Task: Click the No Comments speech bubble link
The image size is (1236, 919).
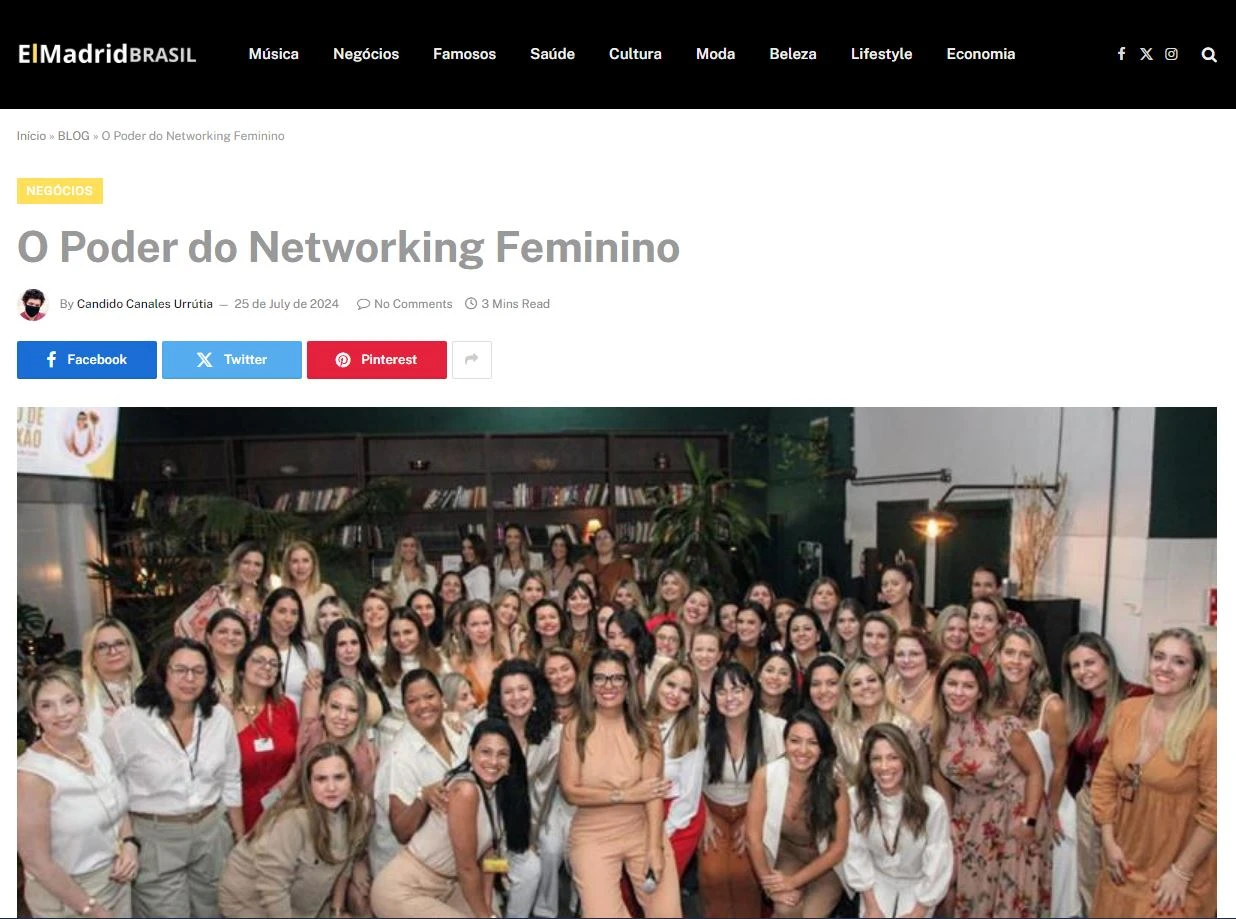Action: (x=405, y=304)
